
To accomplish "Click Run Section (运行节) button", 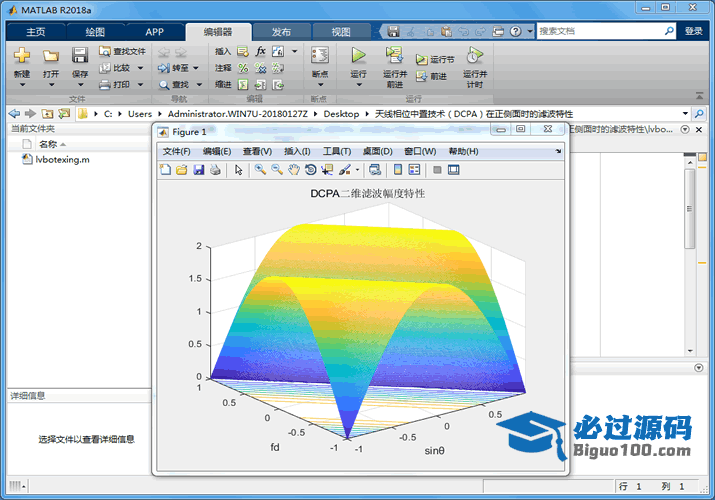I will pyautogui.click(x=435, y=59).
